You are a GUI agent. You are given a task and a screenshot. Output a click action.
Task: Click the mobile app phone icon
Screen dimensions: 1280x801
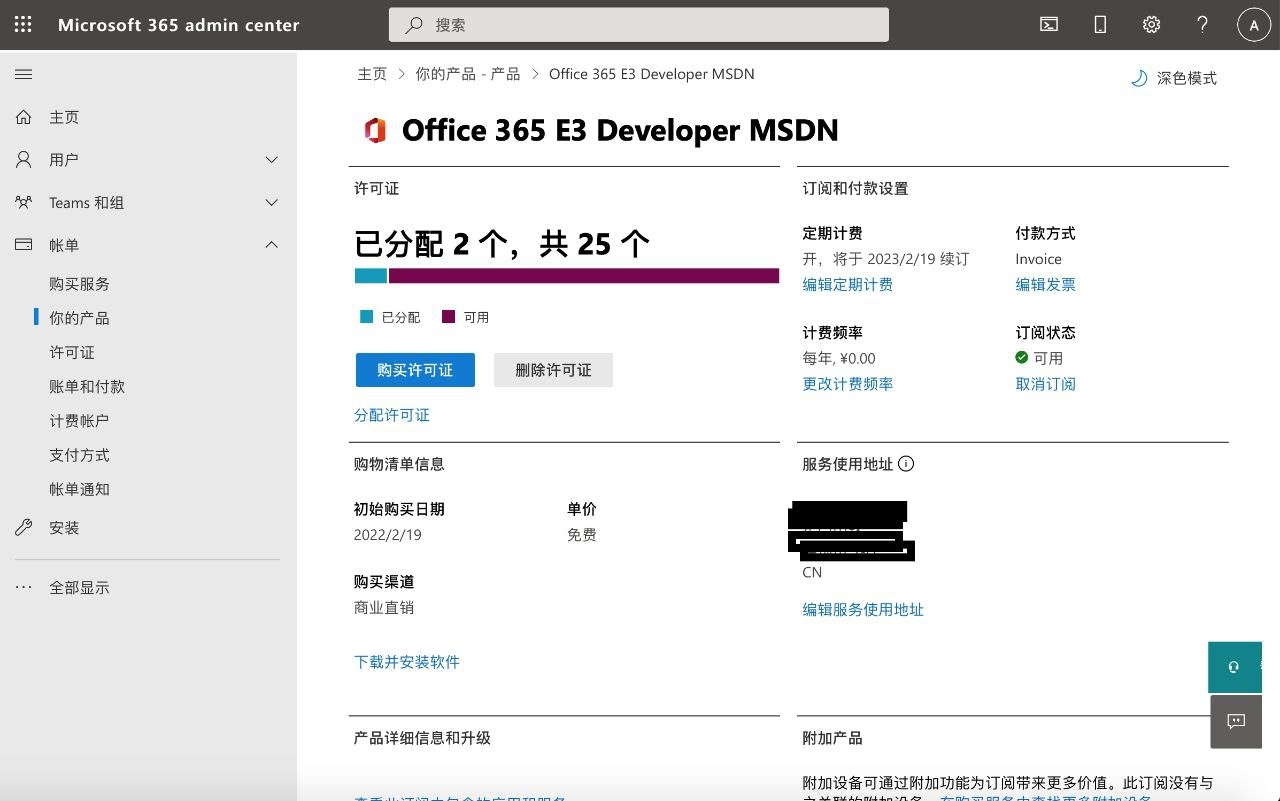tap(1100, 25)
